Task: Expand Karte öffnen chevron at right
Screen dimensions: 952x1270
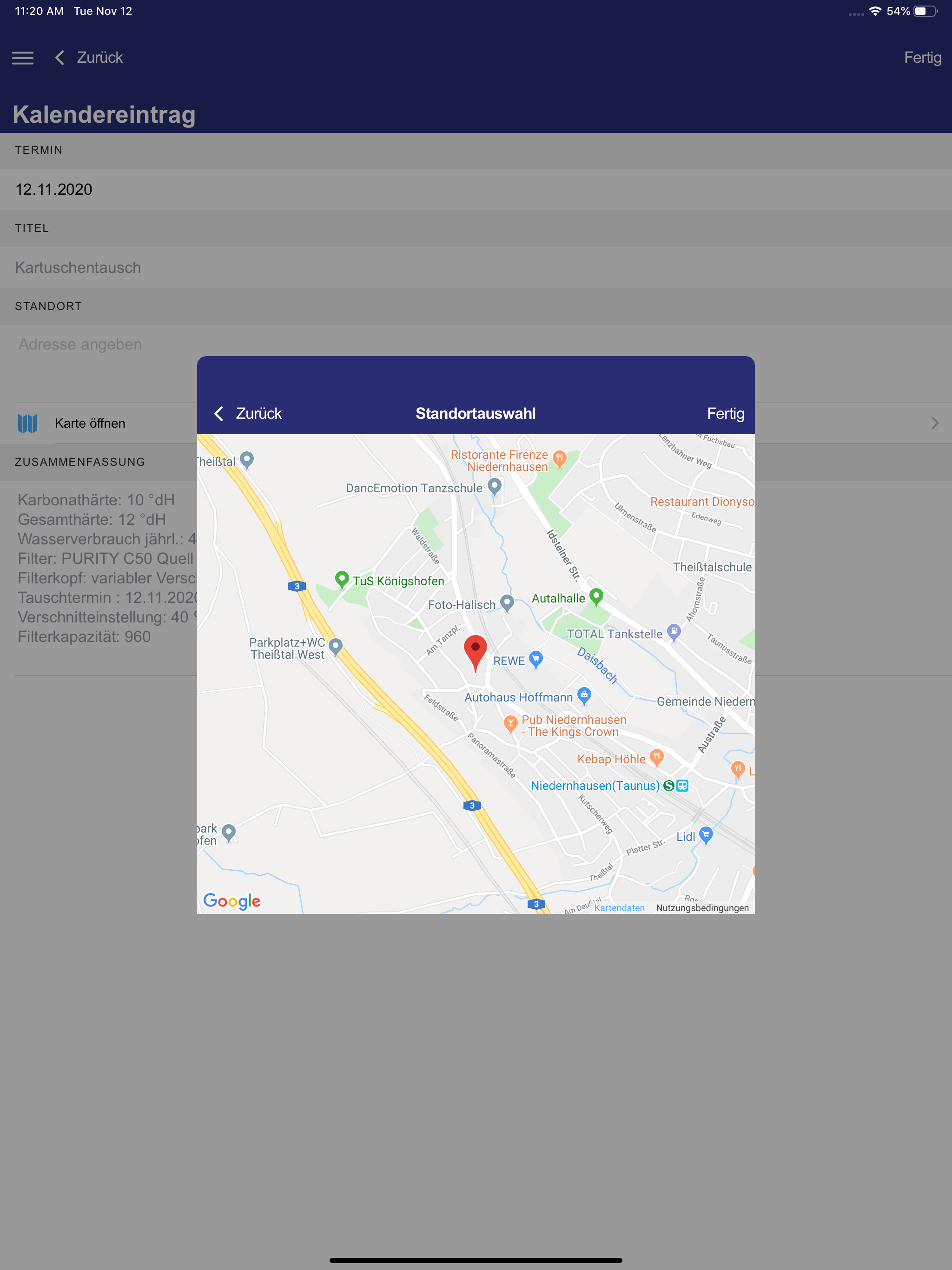Action: 935,423
